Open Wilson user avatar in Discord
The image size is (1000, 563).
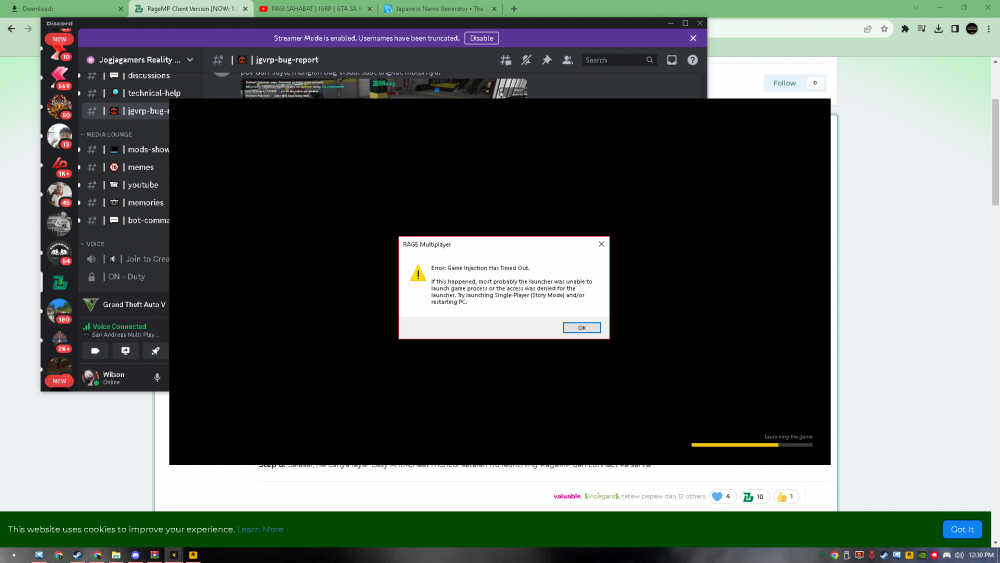click(x=90, y=377)
